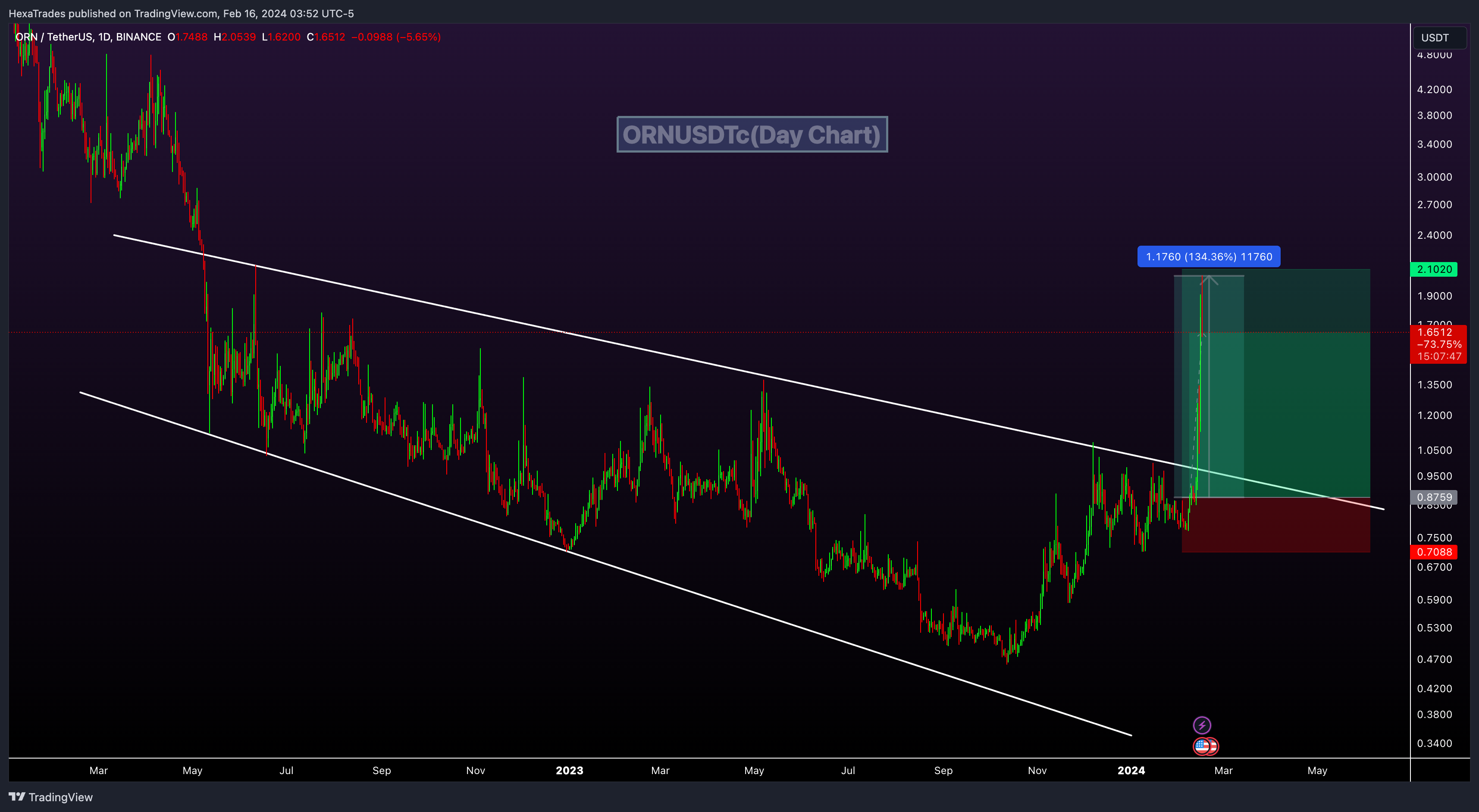Click the 2023 label on time axis

(569, 770)
